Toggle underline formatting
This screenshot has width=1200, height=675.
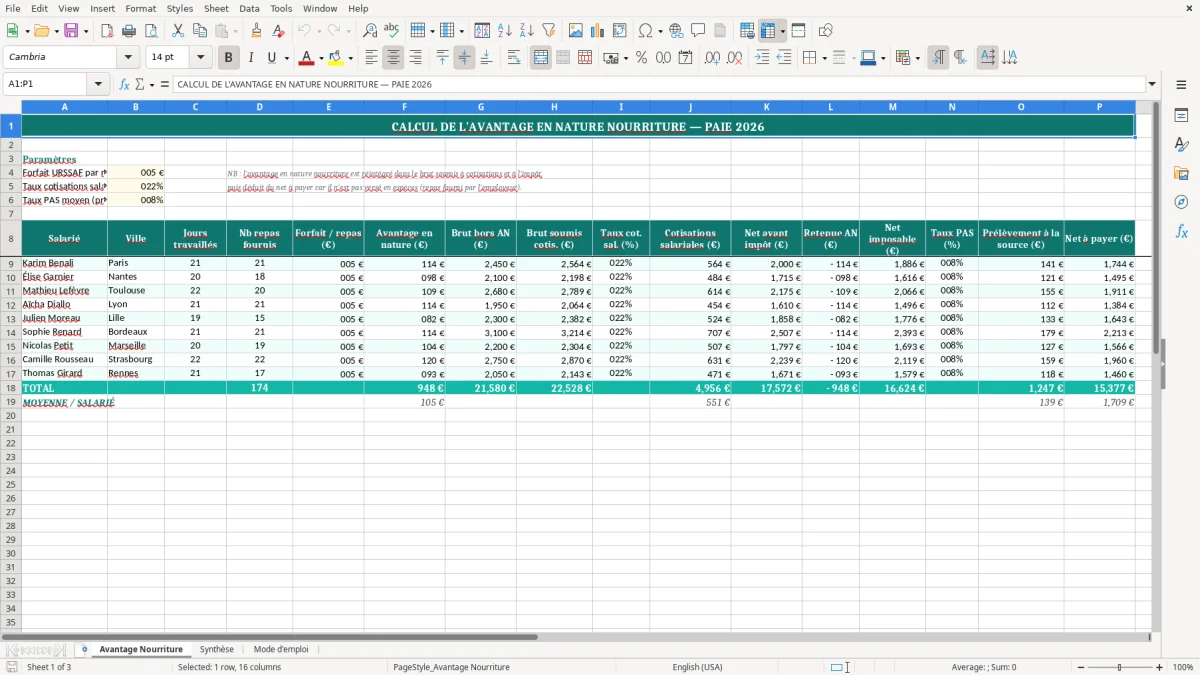[x=271, y=58]
